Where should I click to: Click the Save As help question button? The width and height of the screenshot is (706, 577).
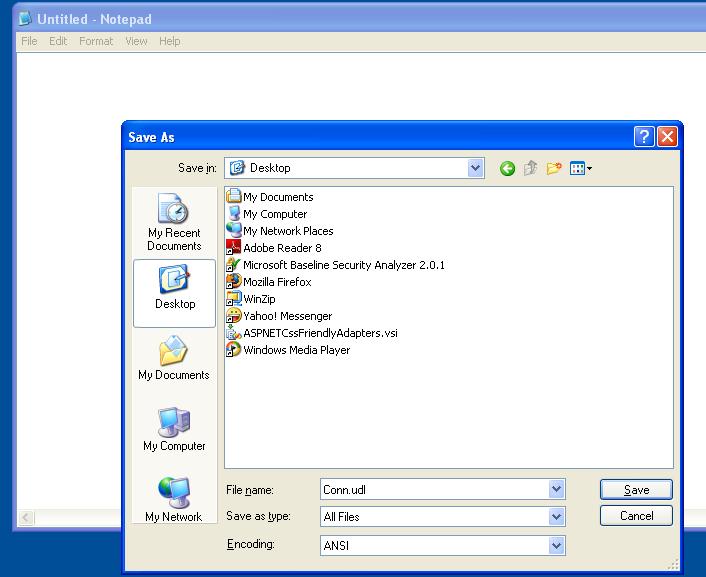point(644,136)
